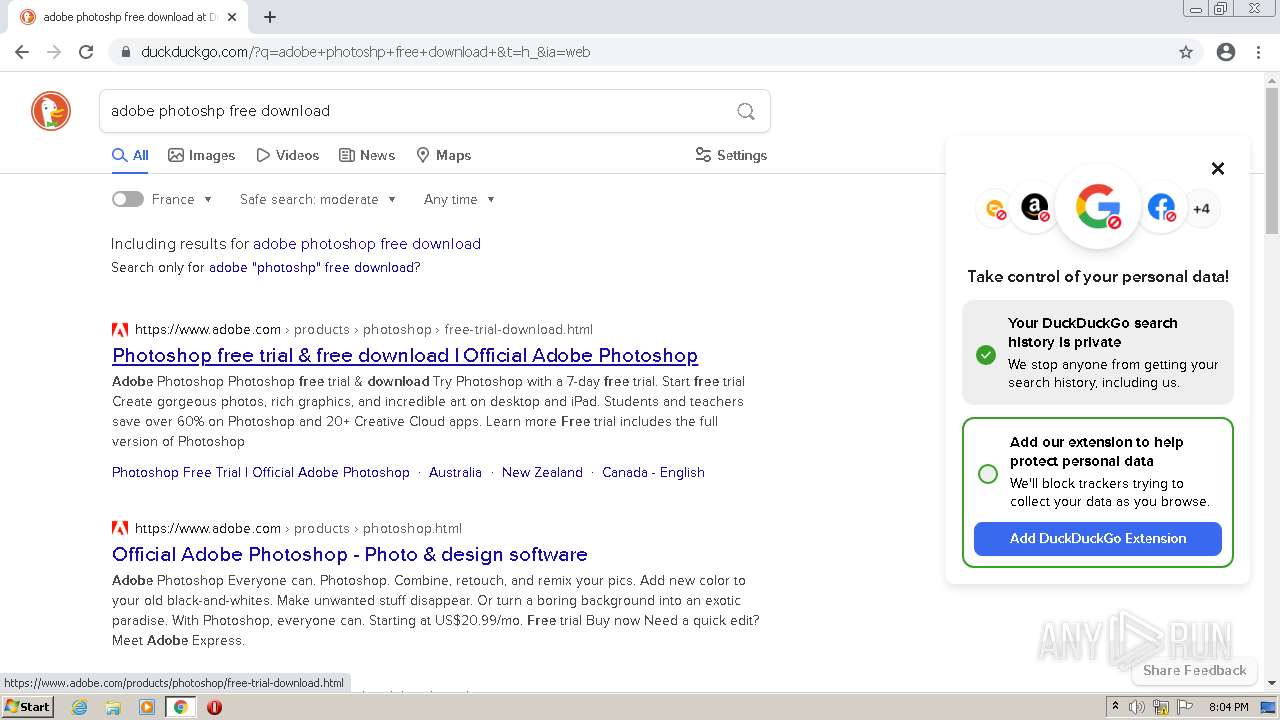1280x720 pixels.
Task: Switch to the News tab
Action: (367, 155)
